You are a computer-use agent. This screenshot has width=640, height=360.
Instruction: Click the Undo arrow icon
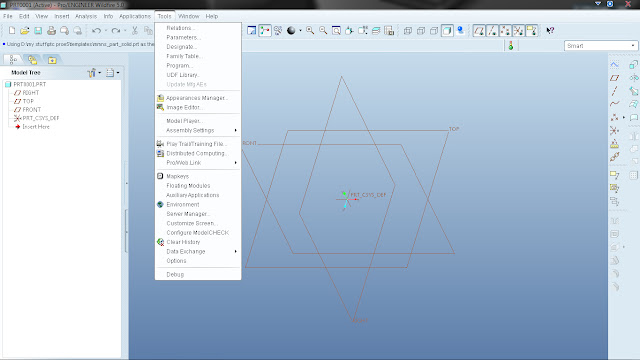click(x=96, y=31)
